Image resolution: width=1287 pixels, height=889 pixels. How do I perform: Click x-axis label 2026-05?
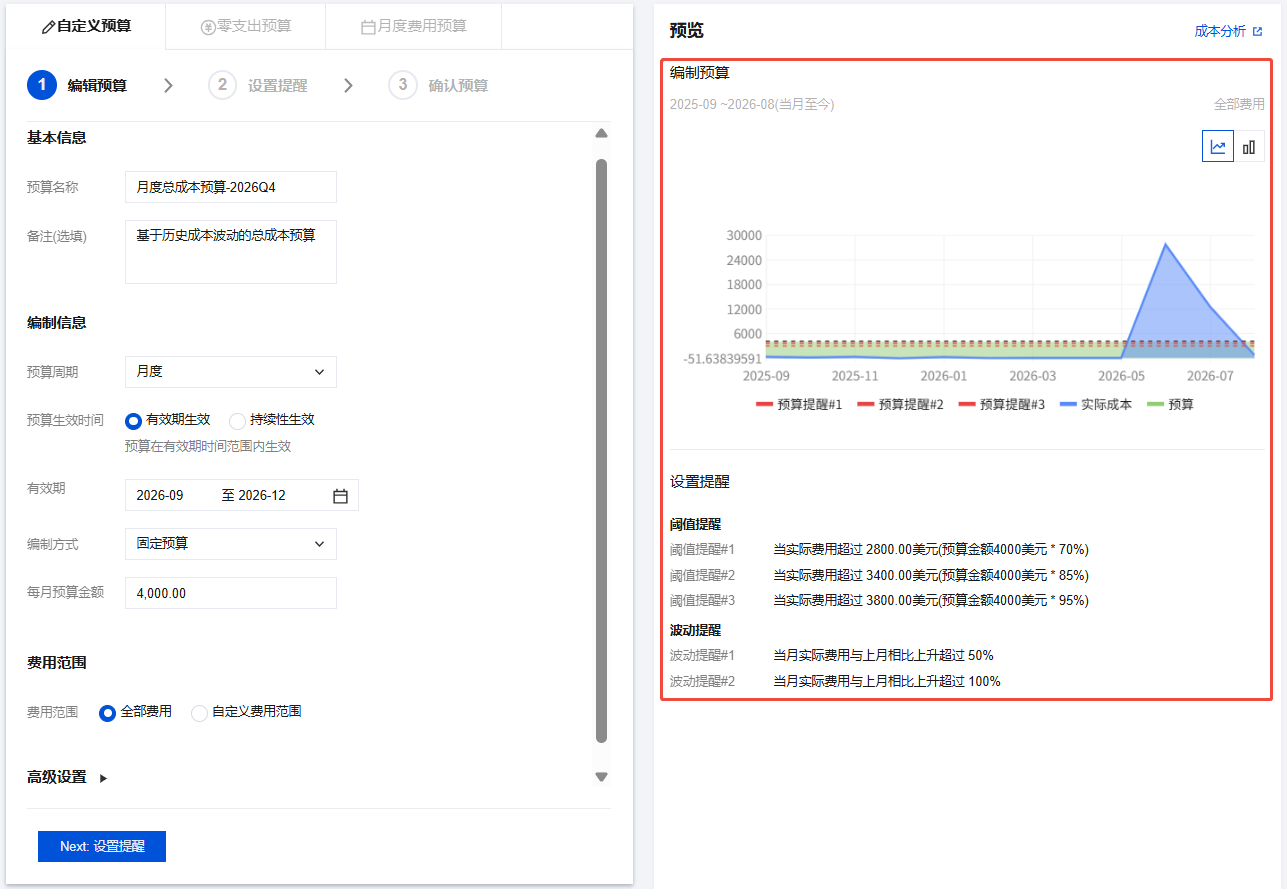[1120, 377]
